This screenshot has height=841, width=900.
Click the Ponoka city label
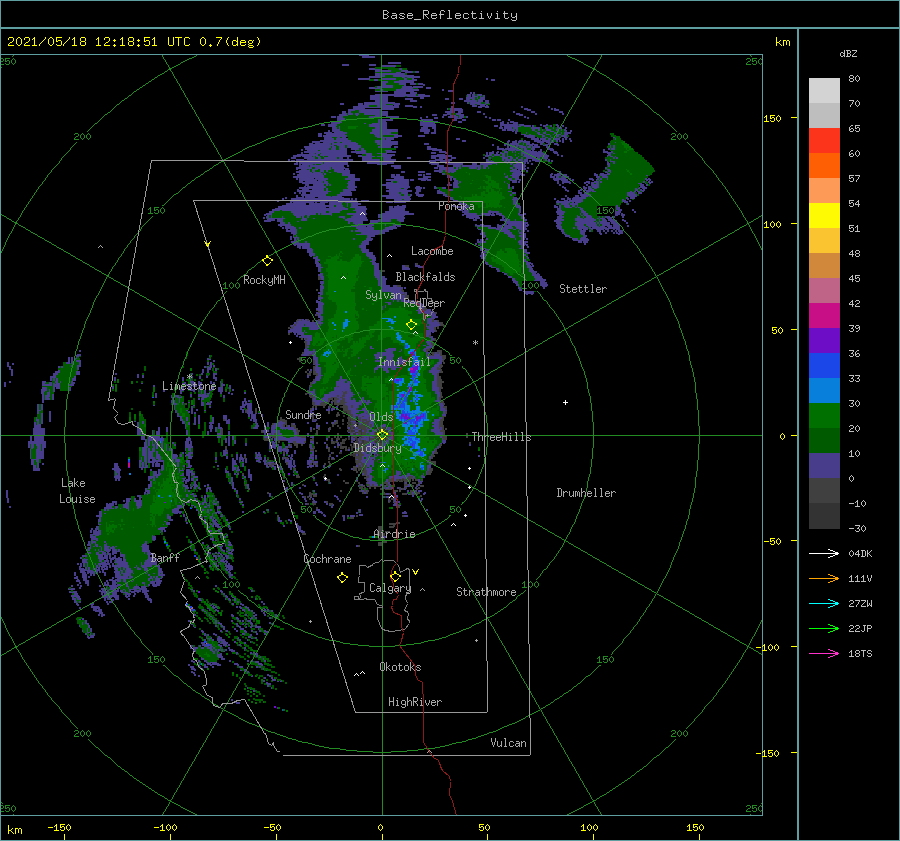(x=456, y=206)
